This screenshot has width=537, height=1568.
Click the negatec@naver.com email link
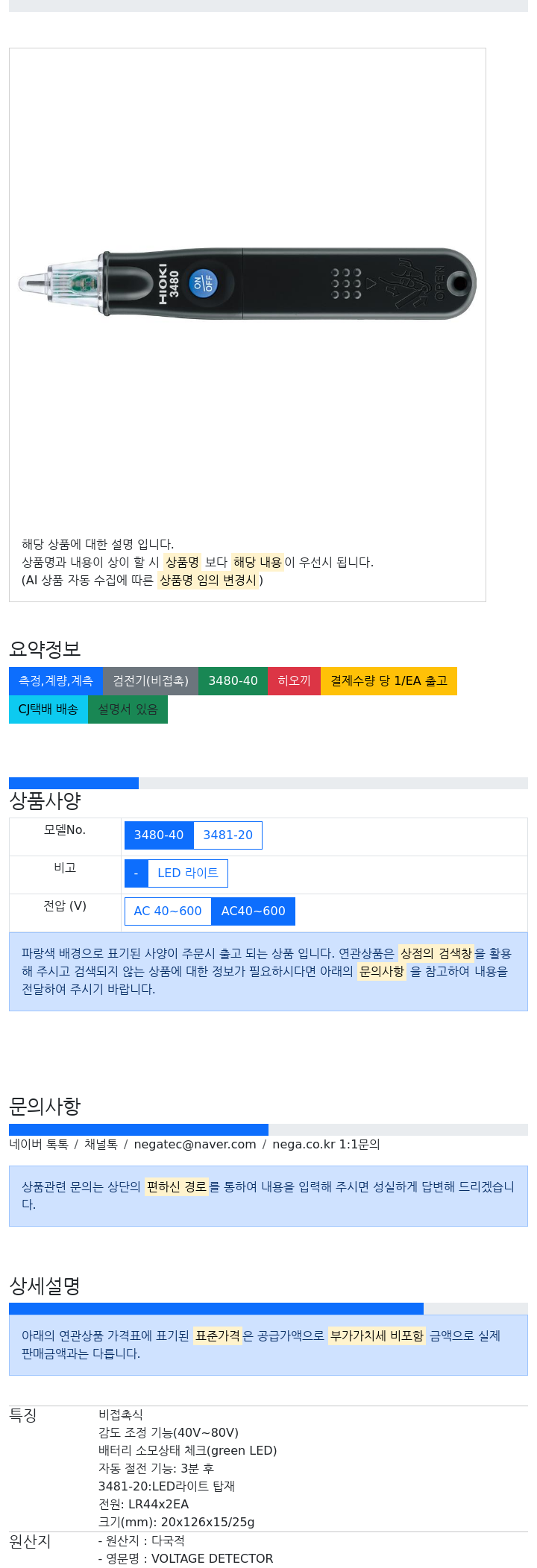pyautogui.click(x=195, y=1145)
